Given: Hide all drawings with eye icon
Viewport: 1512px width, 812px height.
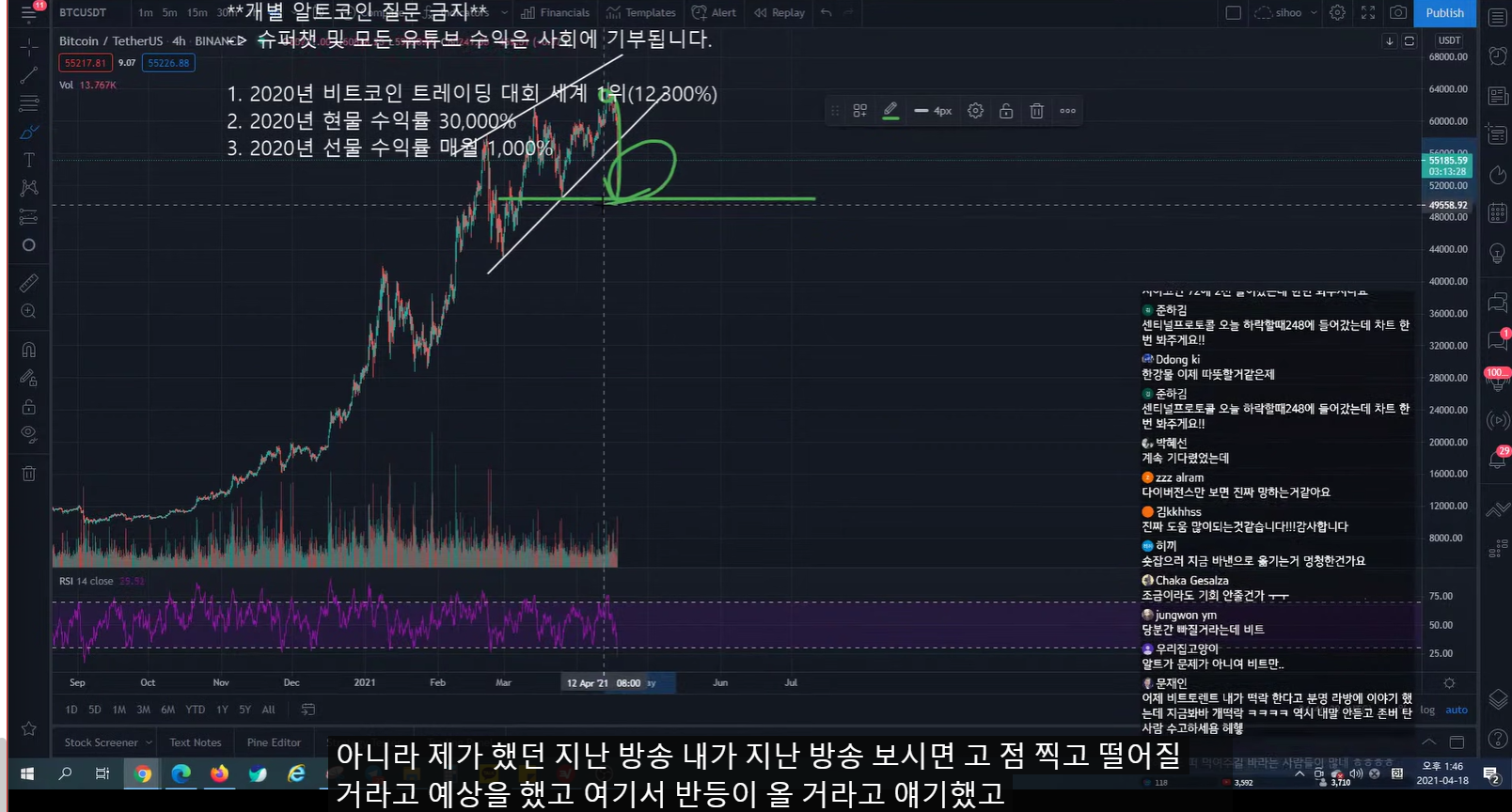Looking at the screenshot, I should click(29, 434).
